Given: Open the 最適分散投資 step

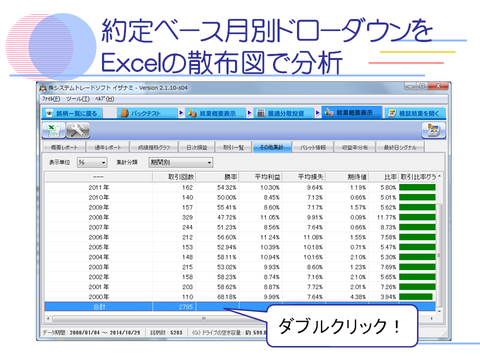Looking at the screenshot, I should (x=284, y=113).
